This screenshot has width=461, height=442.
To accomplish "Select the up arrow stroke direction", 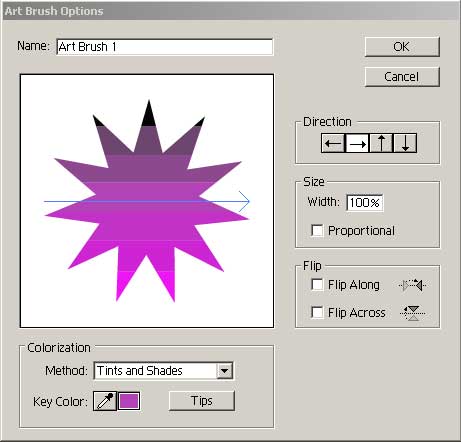I will click(381, 143).
